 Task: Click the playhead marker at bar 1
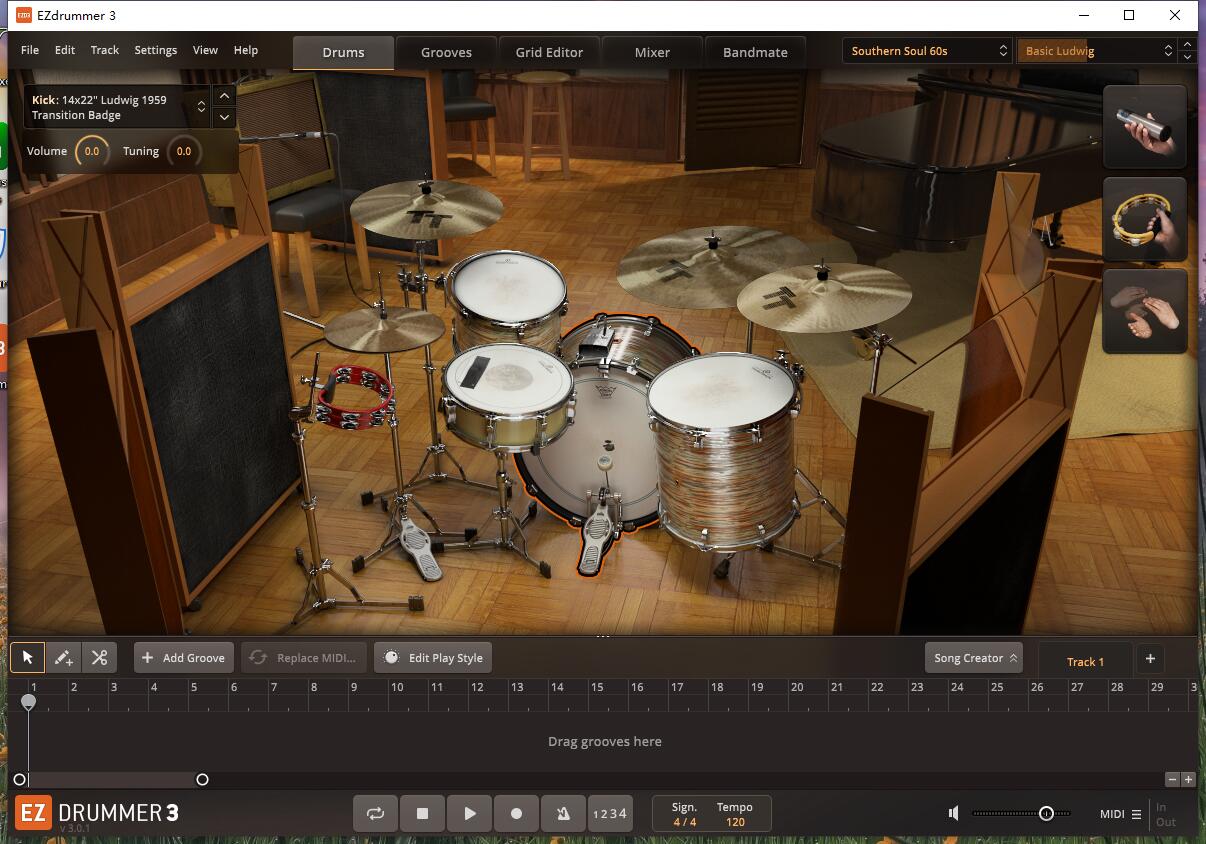point(28,702)
